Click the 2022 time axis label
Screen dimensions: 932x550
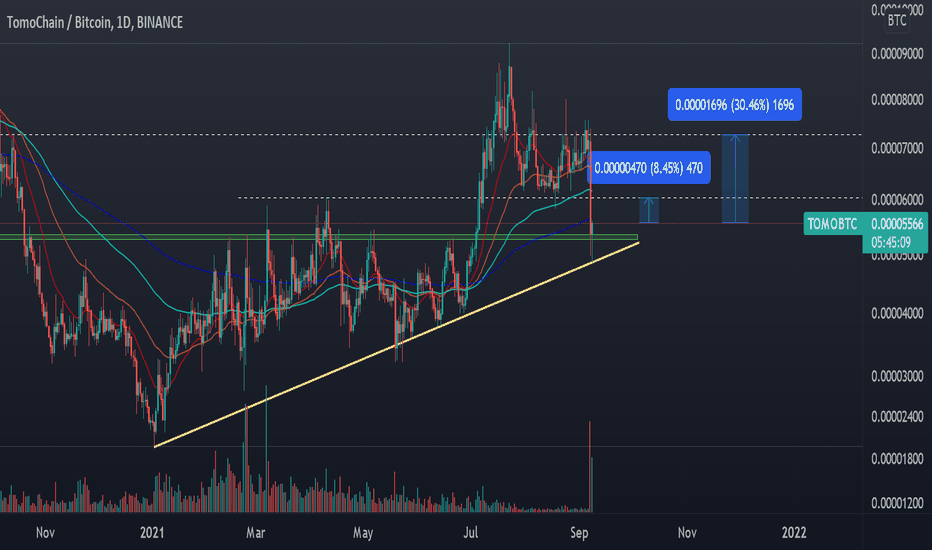click(794, 532)
